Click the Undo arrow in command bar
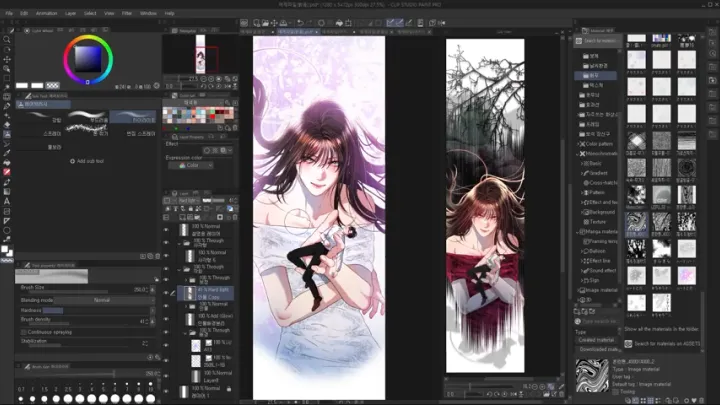 click(x=300, y=22)
